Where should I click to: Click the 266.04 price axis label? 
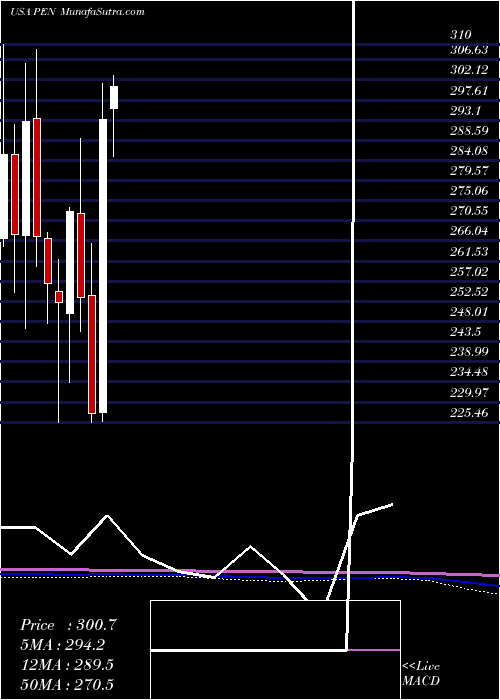point(468,231)
